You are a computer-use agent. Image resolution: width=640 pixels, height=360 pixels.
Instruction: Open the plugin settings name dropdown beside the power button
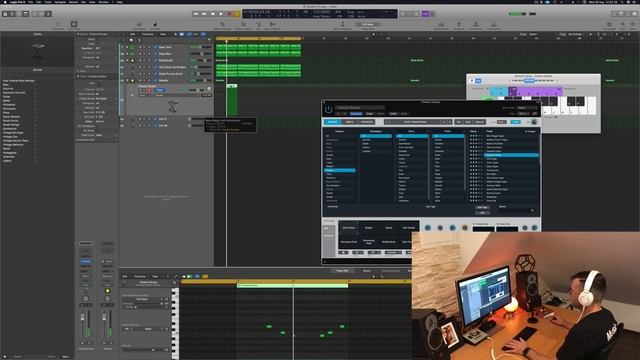pyautogui.click(x=359, y=107)
